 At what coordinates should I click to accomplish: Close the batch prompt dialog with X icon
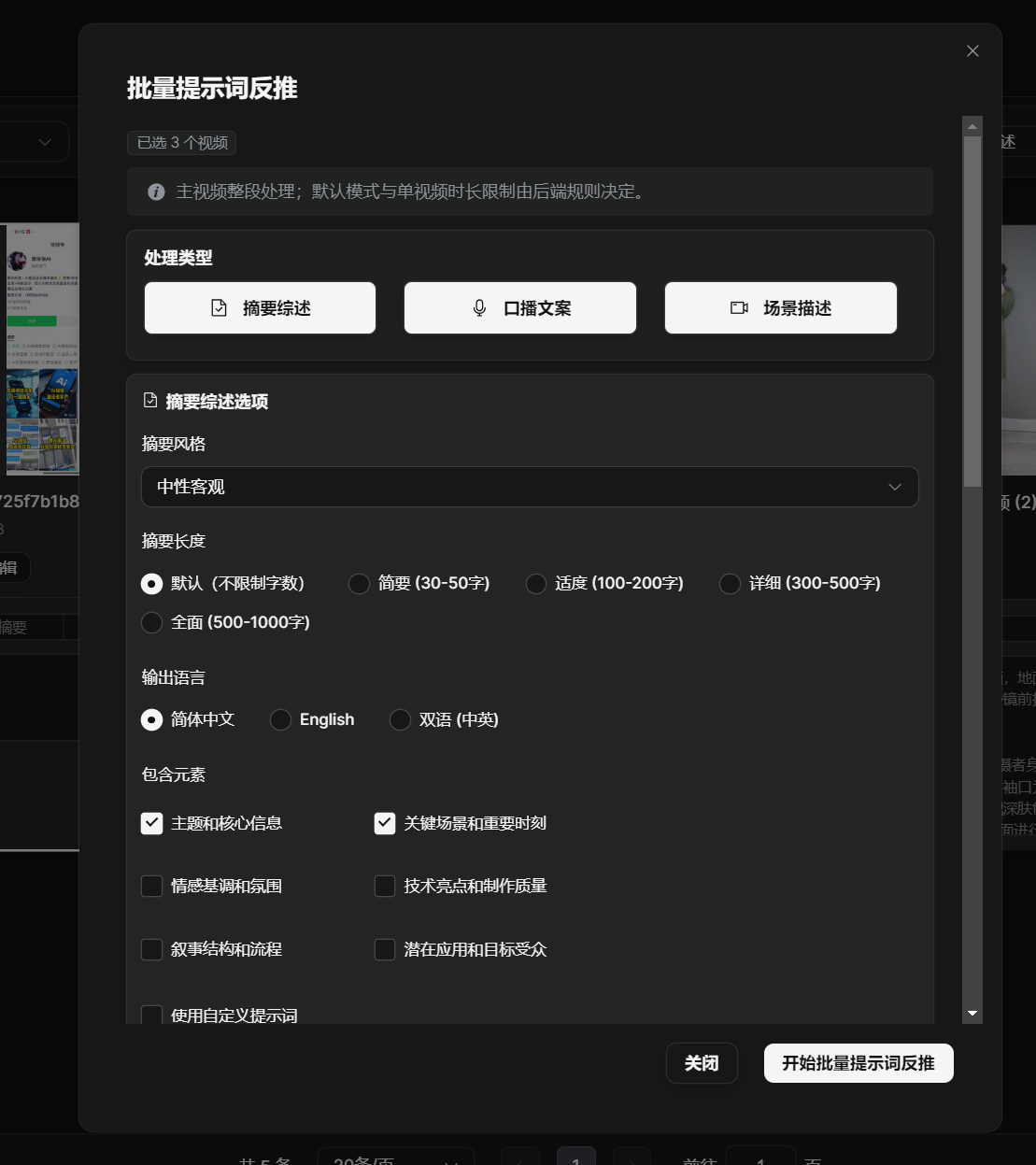pyautogui.click(x=972, y=51)
